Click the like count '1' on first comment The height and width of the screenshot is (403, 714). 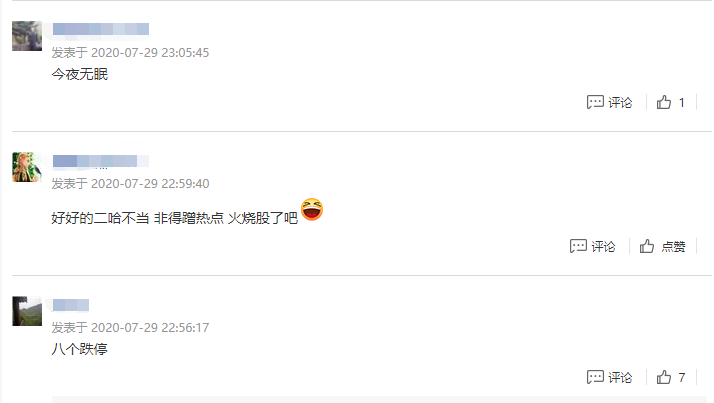[682, 102]
